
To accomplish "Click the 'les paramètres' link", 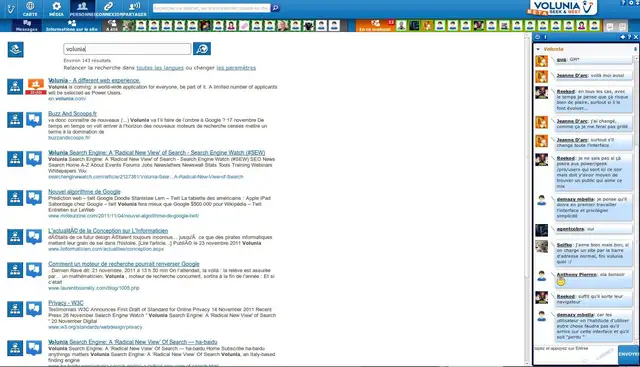I will pos(236,68).
